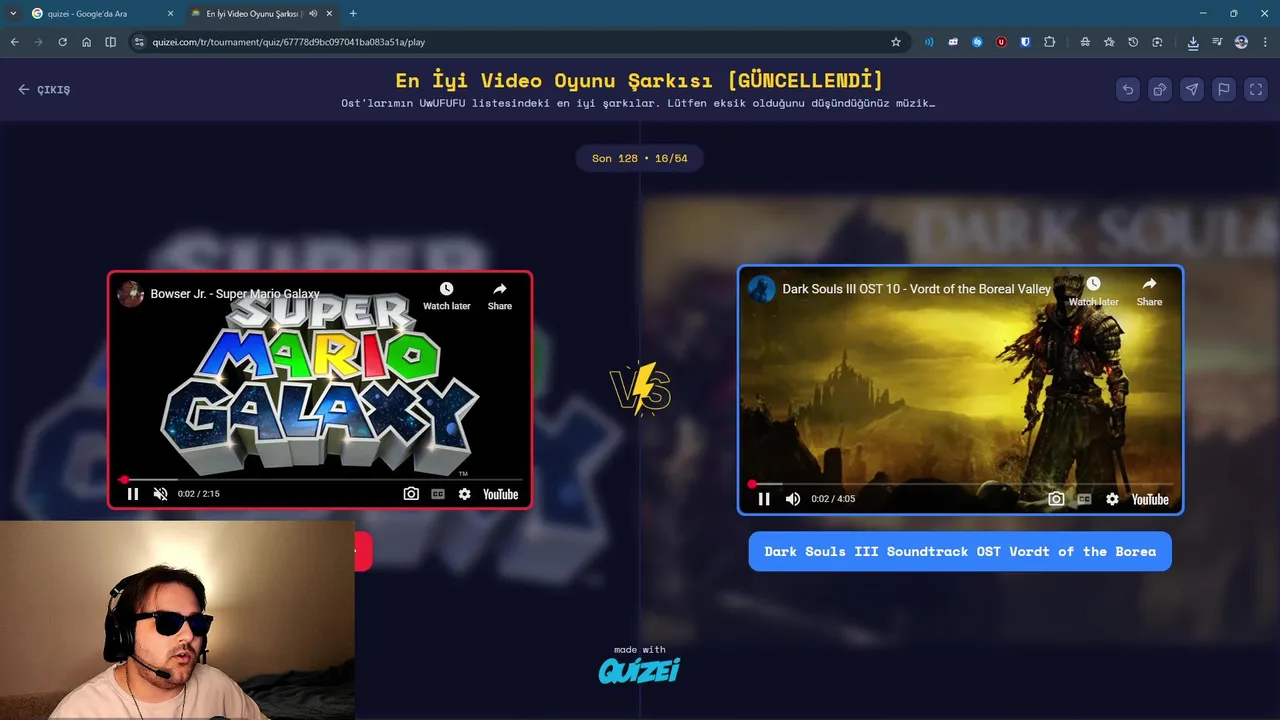The height and width of the screenshot is (720, 1280).
Task: Take a screenshot of the Super Mario Galaxy video
Action: (x=411, y=494)
